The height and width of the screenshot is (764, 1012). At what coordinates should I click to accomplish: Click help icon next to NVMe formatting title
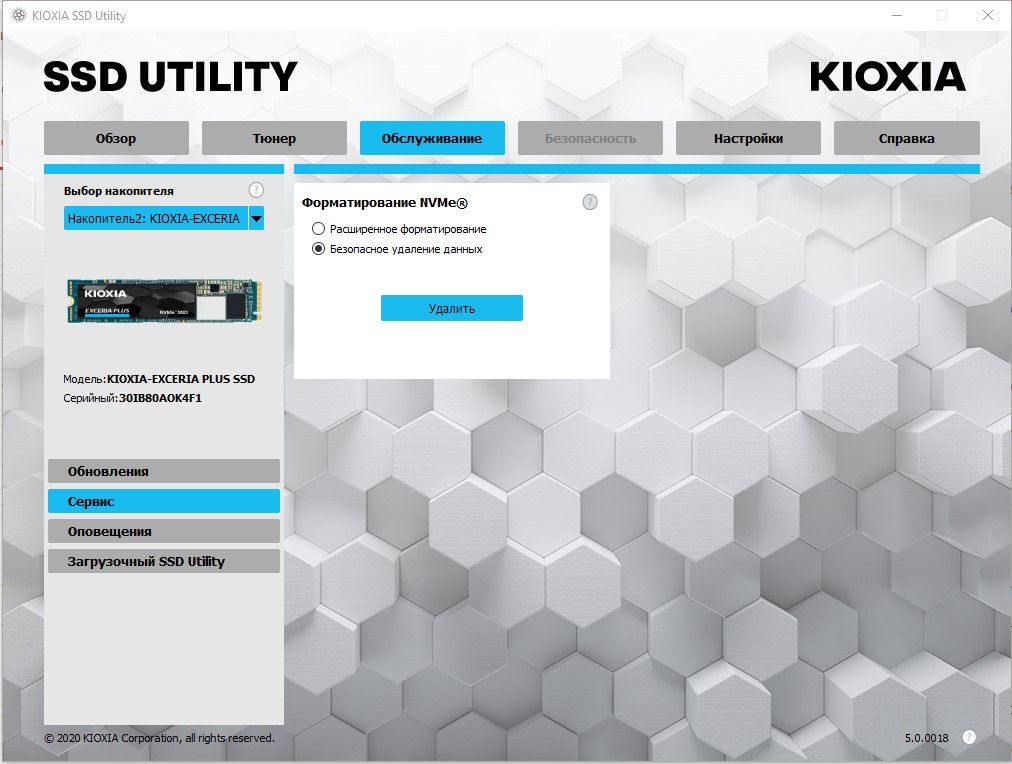pyautogui.click(x=589, y=203)
